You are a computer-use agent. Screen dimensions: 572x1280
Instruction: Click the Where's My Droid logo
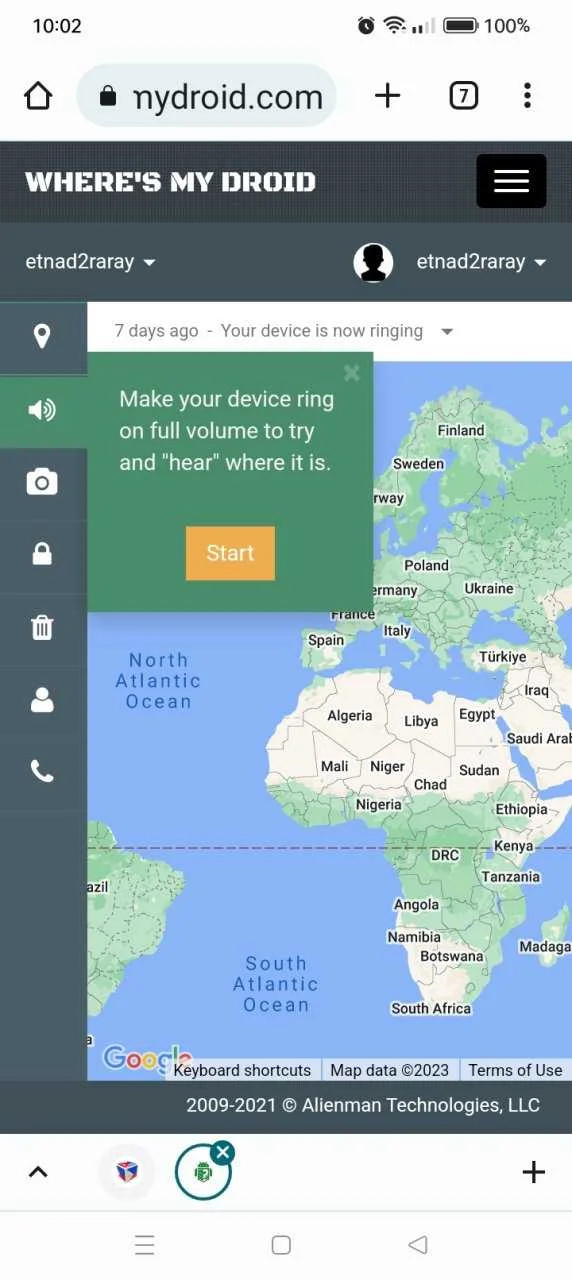tap(170, 182)
